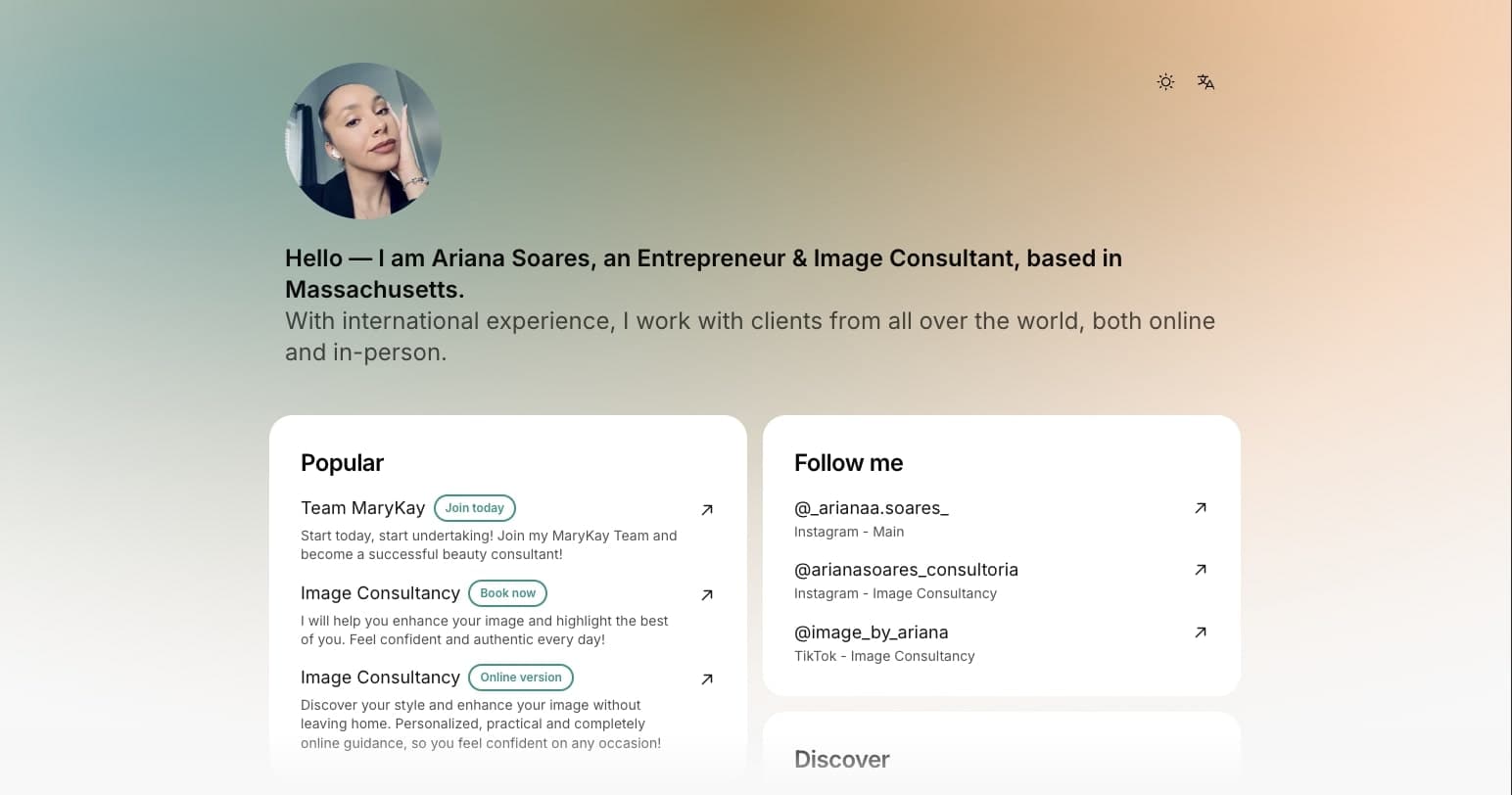The width and height of the screenshot is (1512, 795).
Task: Switch page language using the translate toggle
Action: click(1205, 82)
